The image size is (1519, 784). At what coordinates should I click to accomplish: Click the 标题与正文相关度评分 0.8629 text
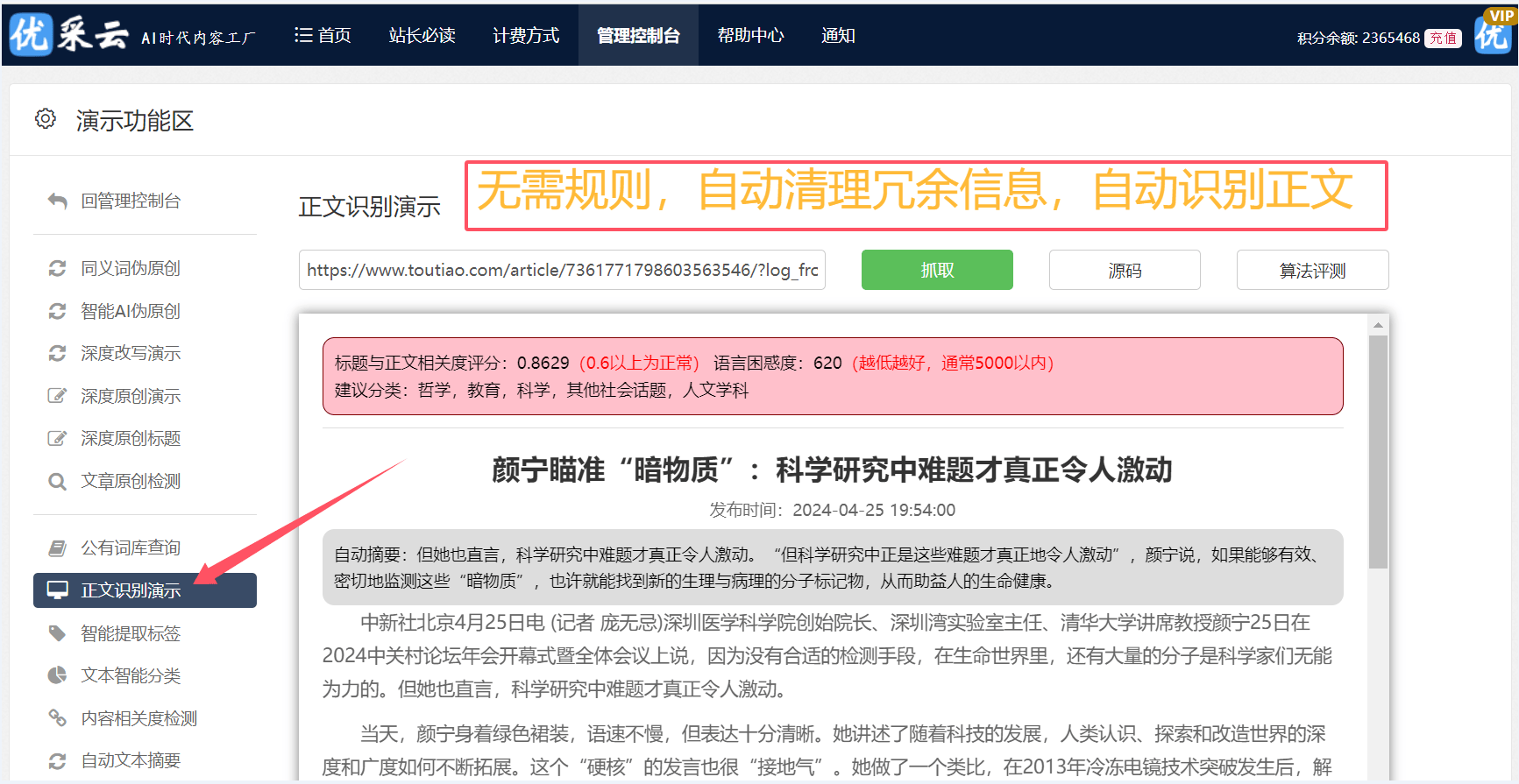[451, 363]
